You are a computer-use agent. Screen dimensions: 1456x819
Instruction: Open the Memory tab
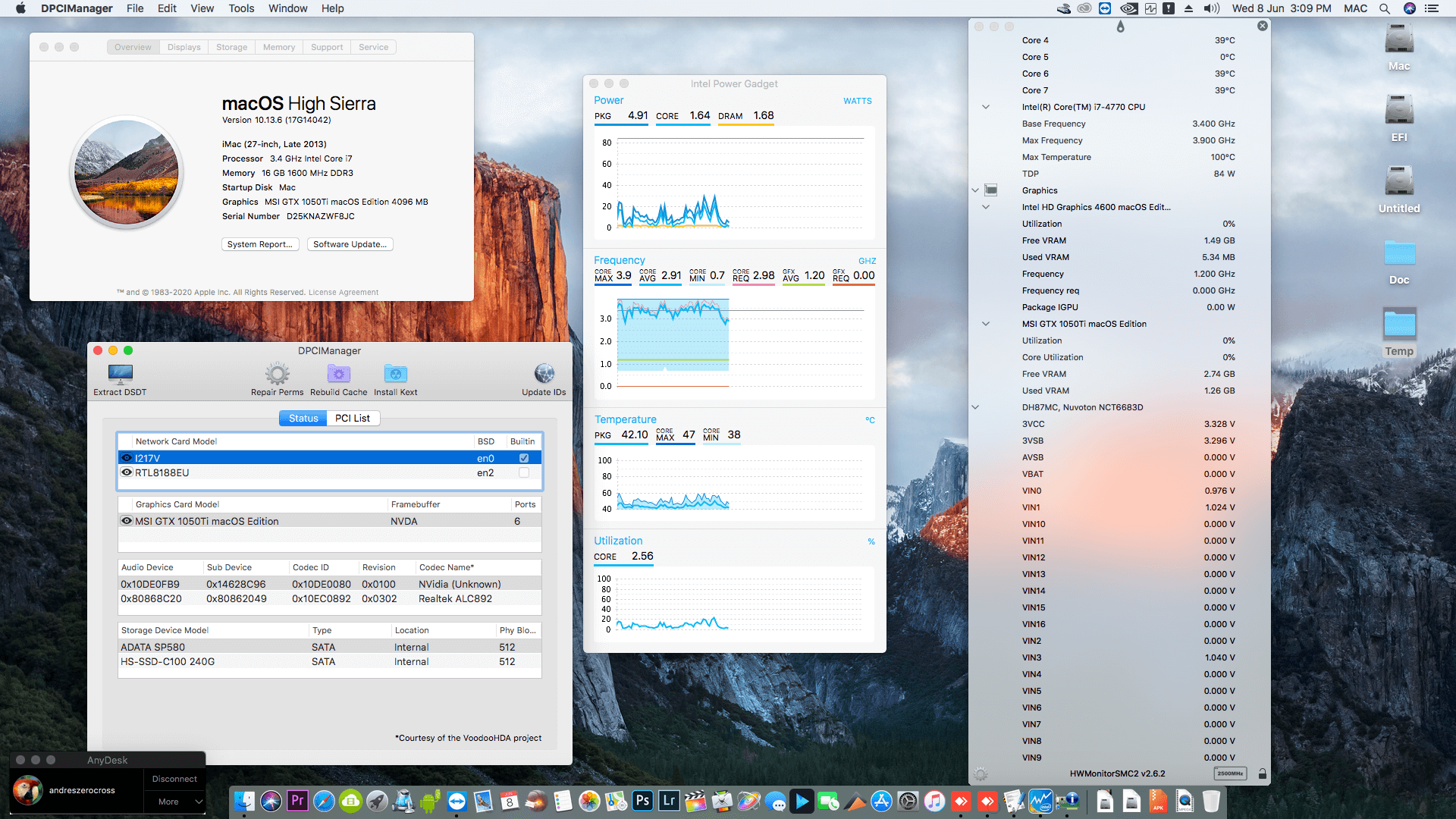[x=279, y=47]
